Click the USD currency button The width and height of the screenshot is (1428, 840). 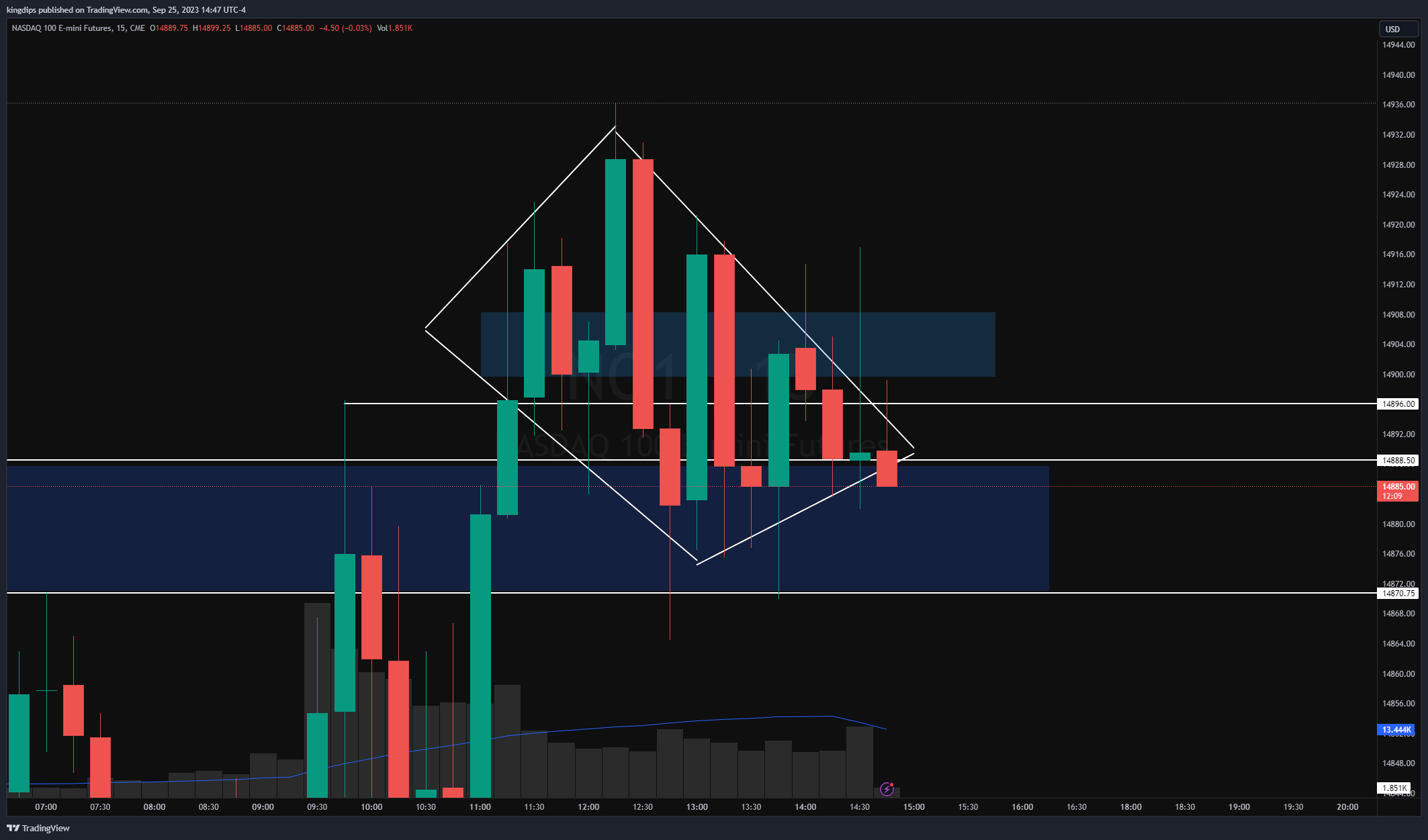click(1398, 29)
